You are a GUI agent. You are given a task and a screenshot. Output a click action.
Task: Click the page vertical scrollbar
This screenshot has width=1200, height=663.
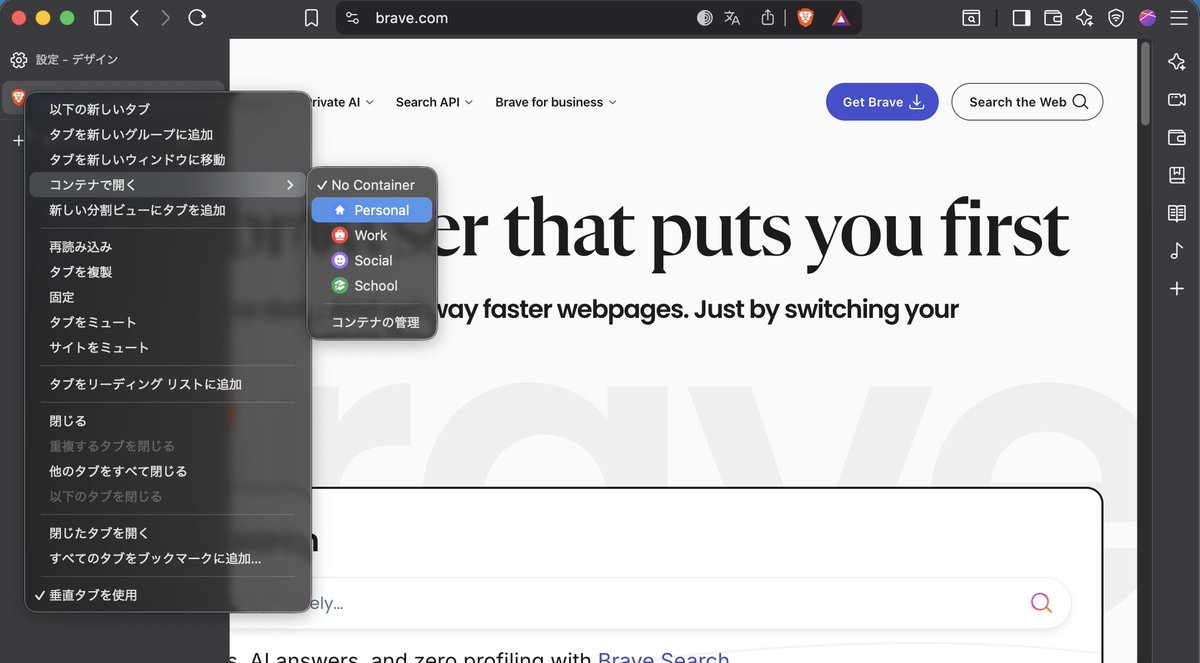pos(1146,85)
